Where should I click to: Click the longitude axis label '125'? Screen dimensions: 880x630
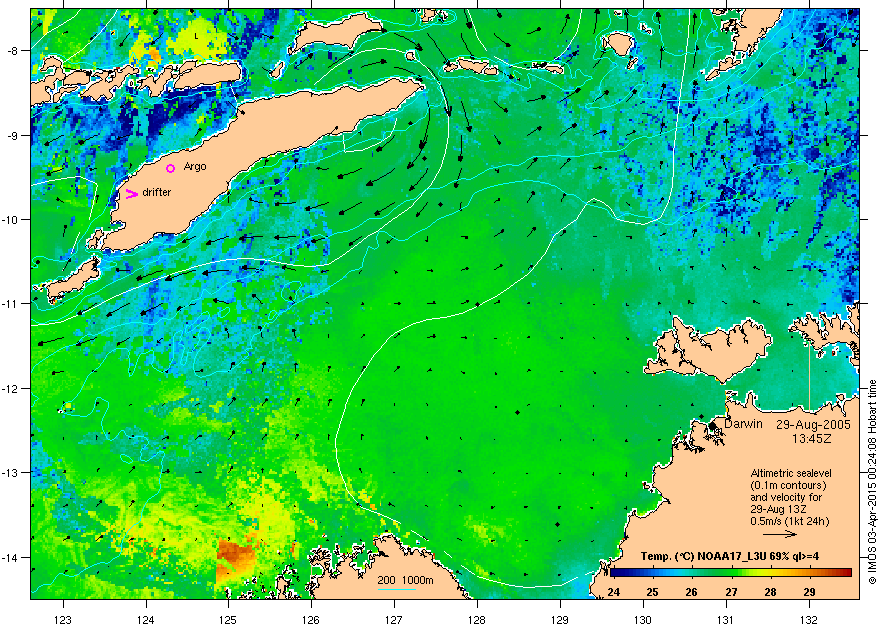pos(228,620)
